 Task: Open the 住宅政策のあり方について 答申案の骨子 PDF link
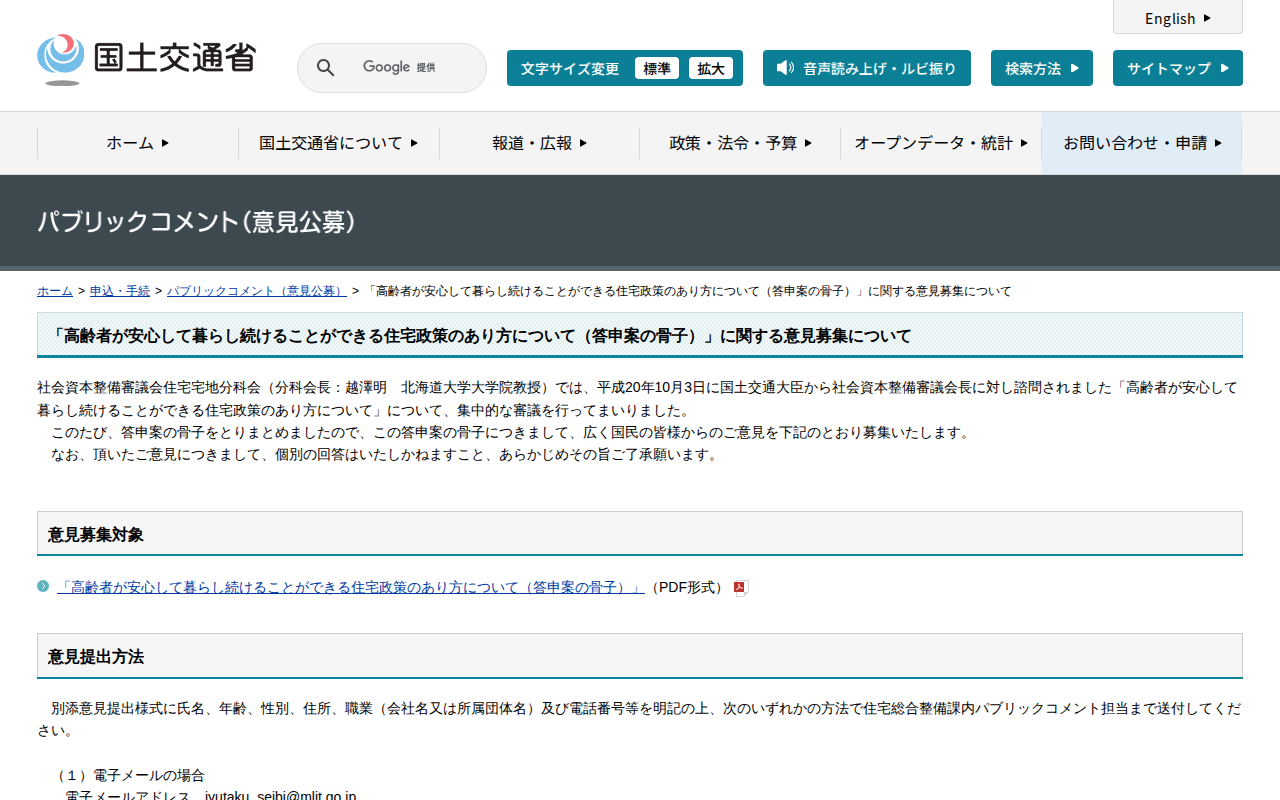pos(350,588)
